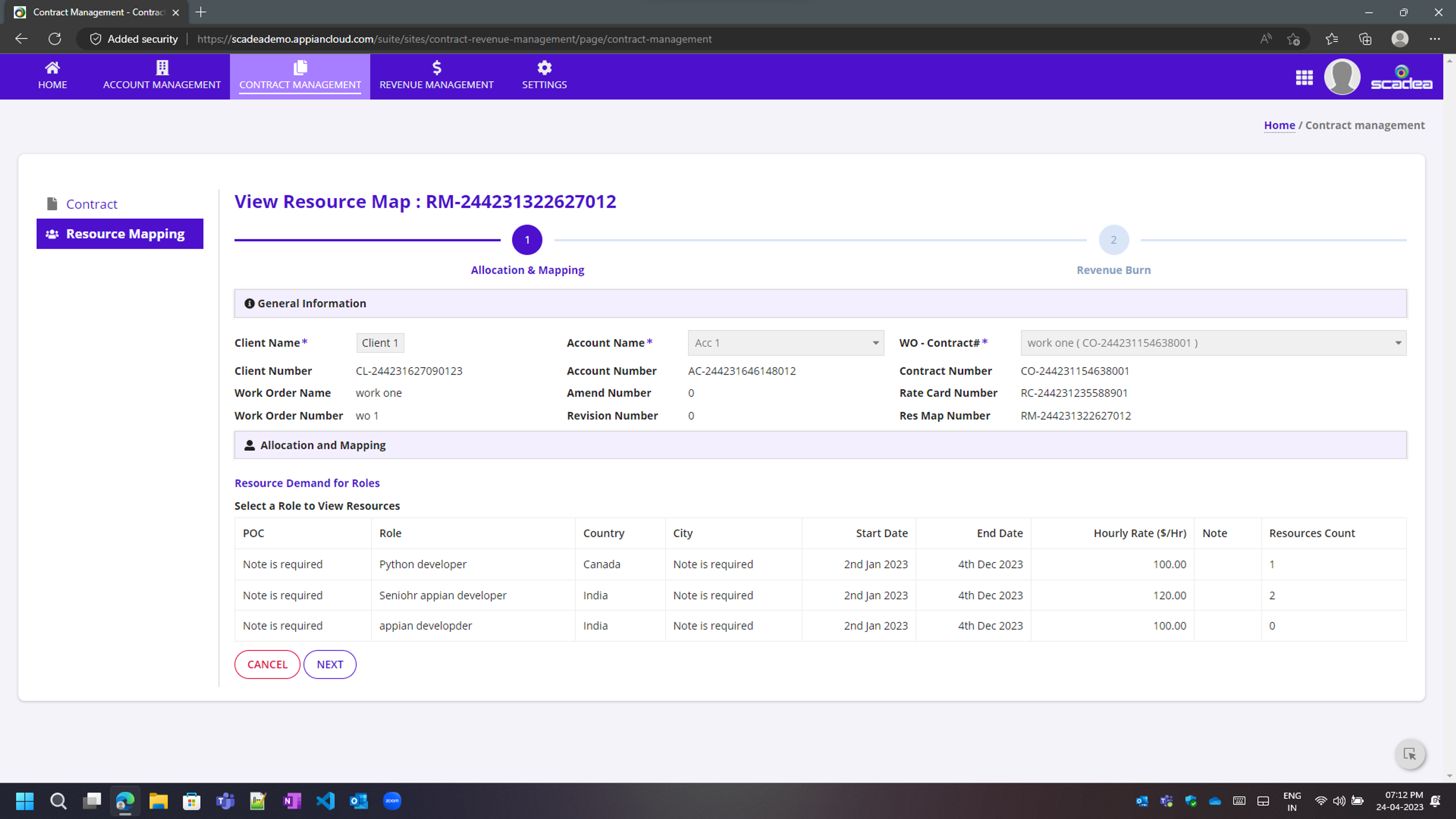
Task: Click the browser read aloud icon
Action: pos(1266,39)
